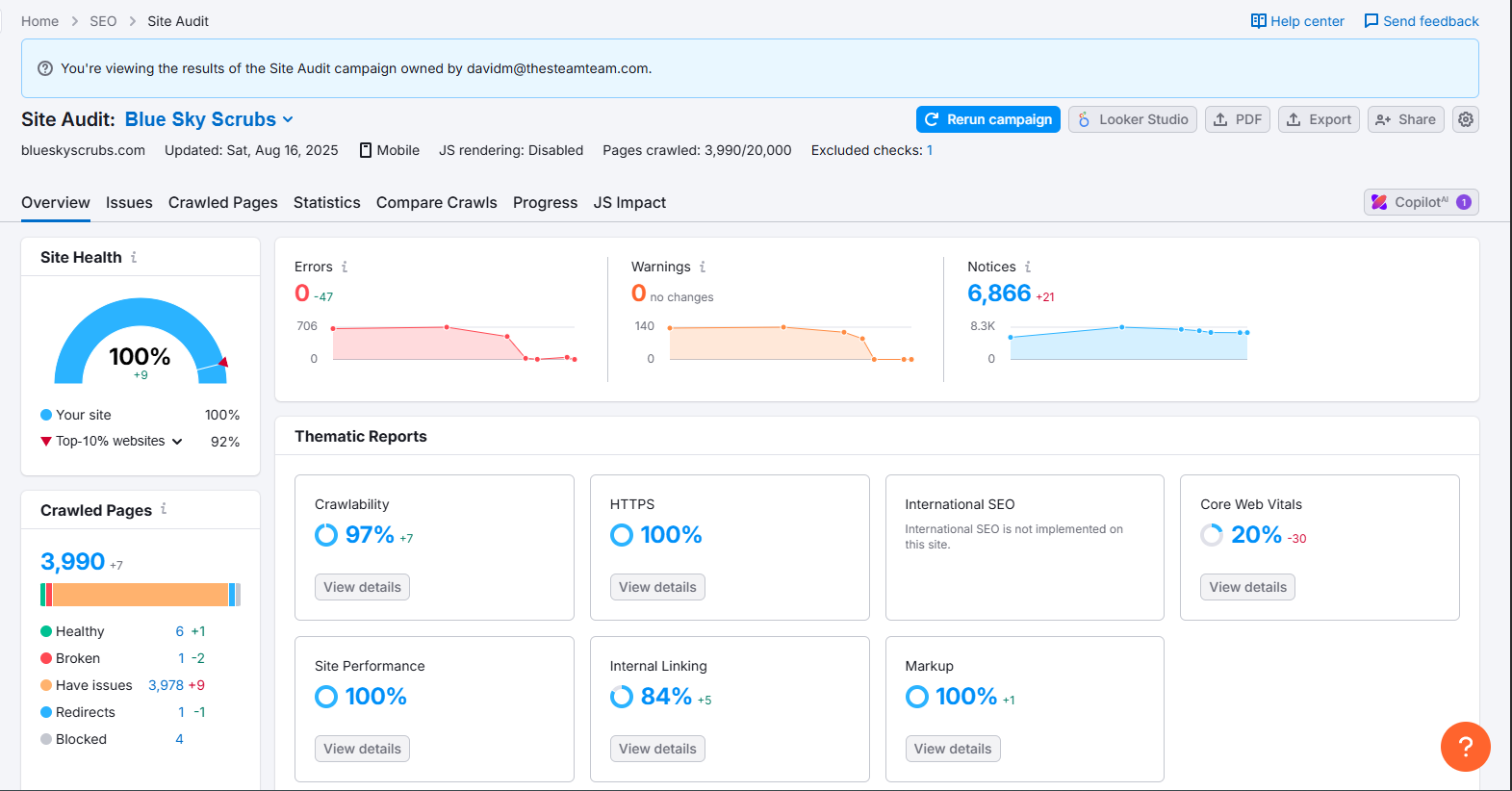This screenshot has width=1512, height=791.
Task: Open the Crawled Pages tab
Action: click(x=223, y=203)
